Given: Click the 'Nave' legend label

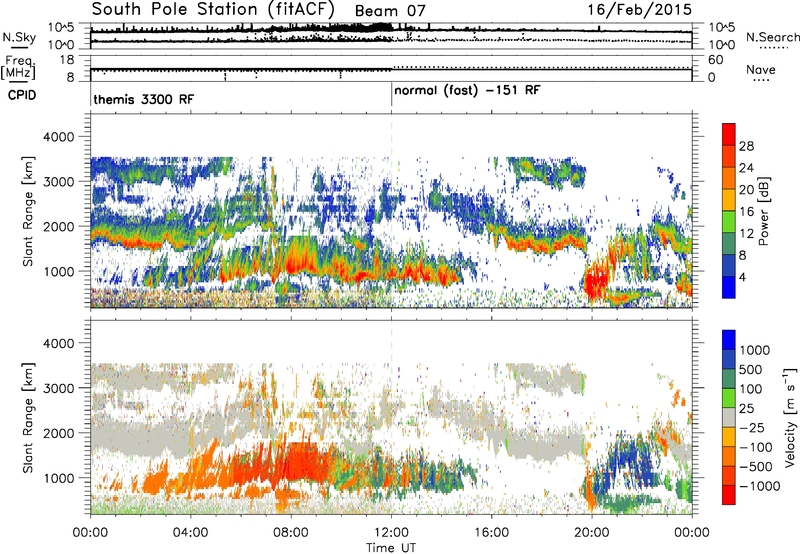Looking at the screenshot, I should click(761, 70).
